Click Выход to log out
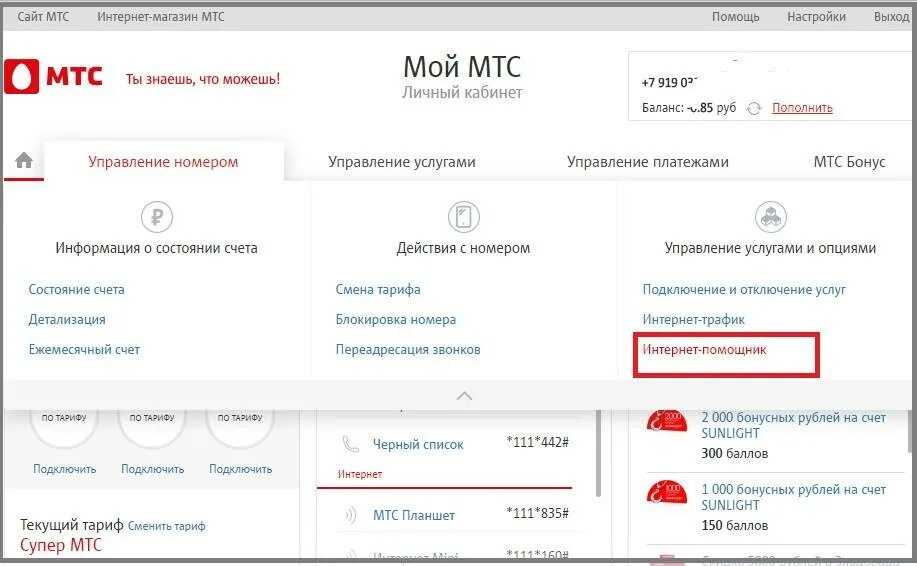This screenshot has height=566, width=917. coord(892,16)
